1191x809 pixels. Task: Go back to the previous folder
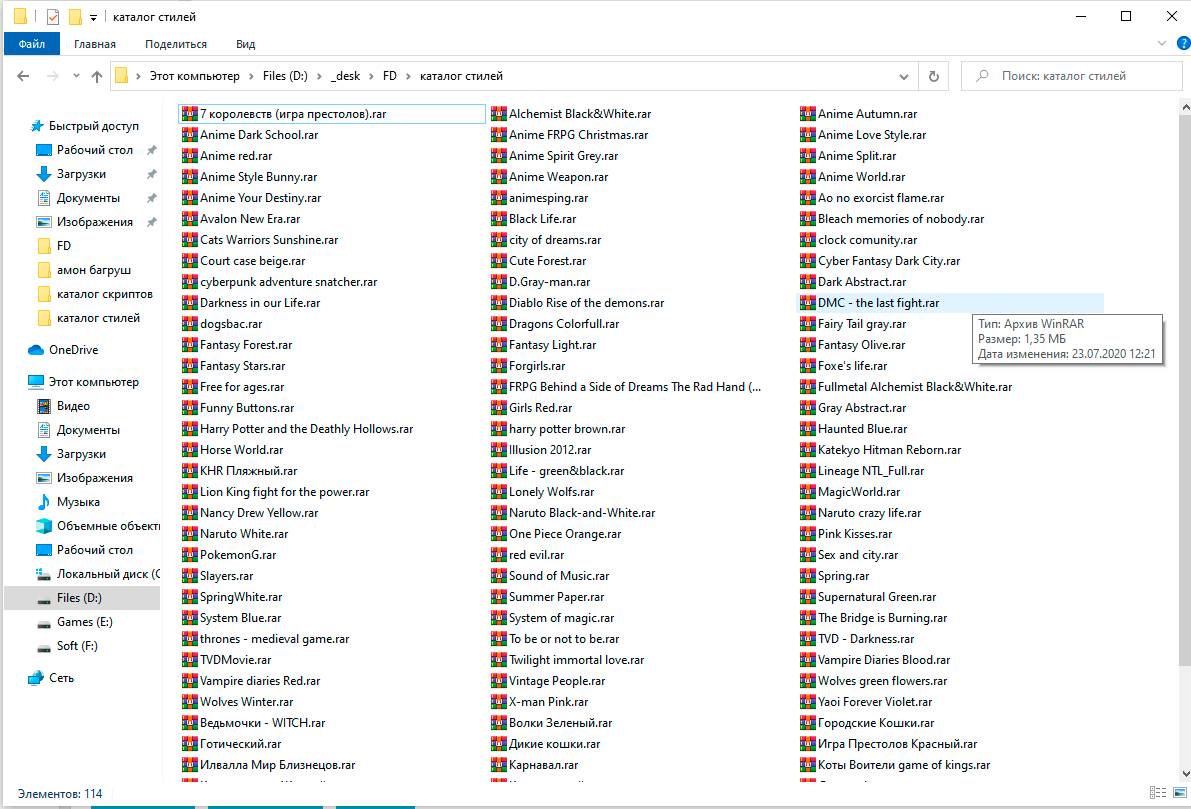23,76
